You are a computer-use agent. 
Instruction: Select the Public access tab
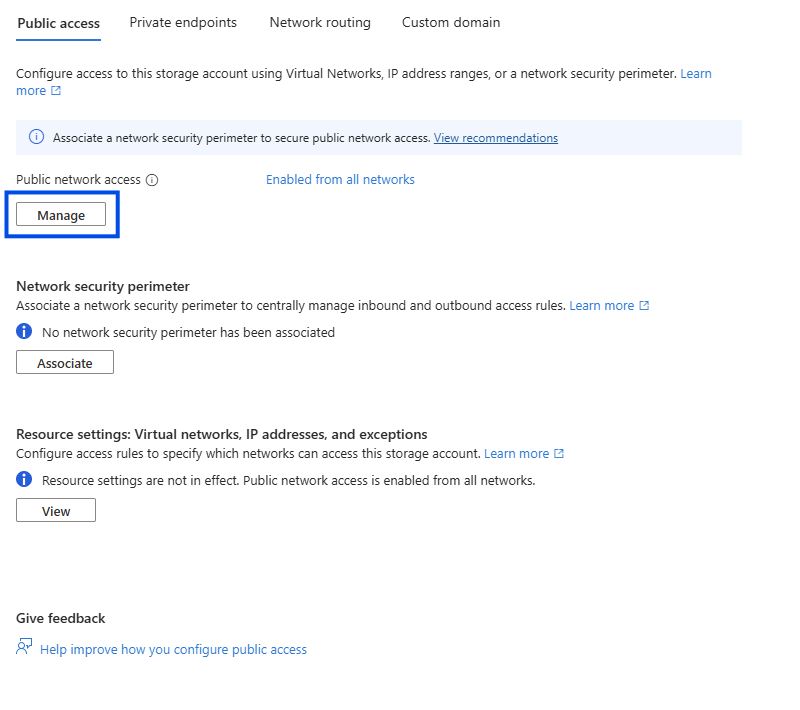coord(59,22)
